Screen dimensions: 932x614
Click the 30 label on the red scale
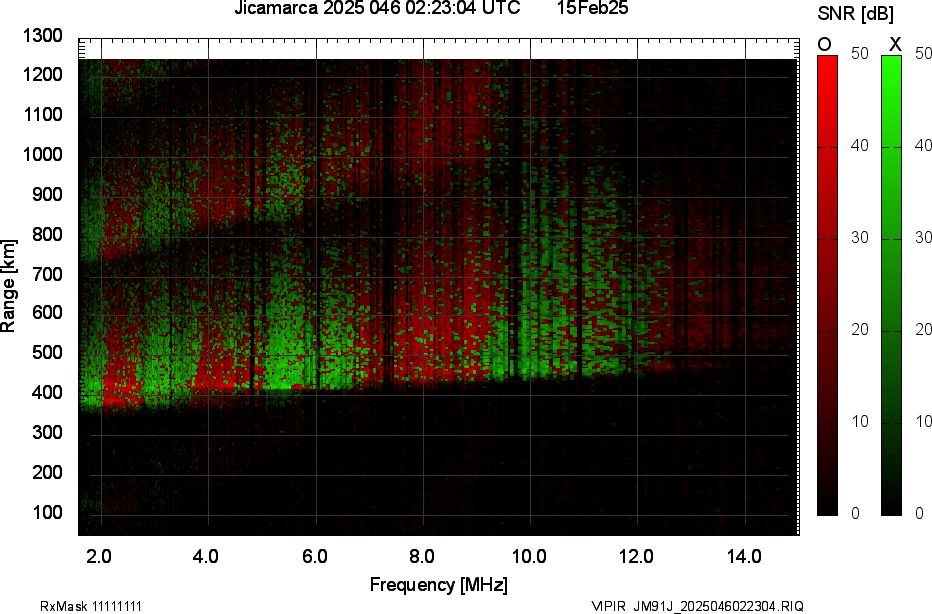click(859, 238)
